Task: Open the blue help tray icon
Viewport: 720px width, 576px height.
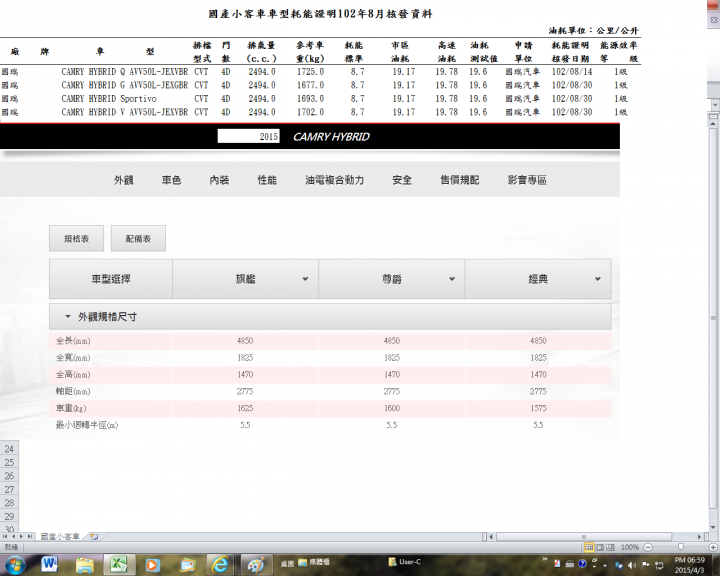Action: pyautogui.click(x=582, y=564)
